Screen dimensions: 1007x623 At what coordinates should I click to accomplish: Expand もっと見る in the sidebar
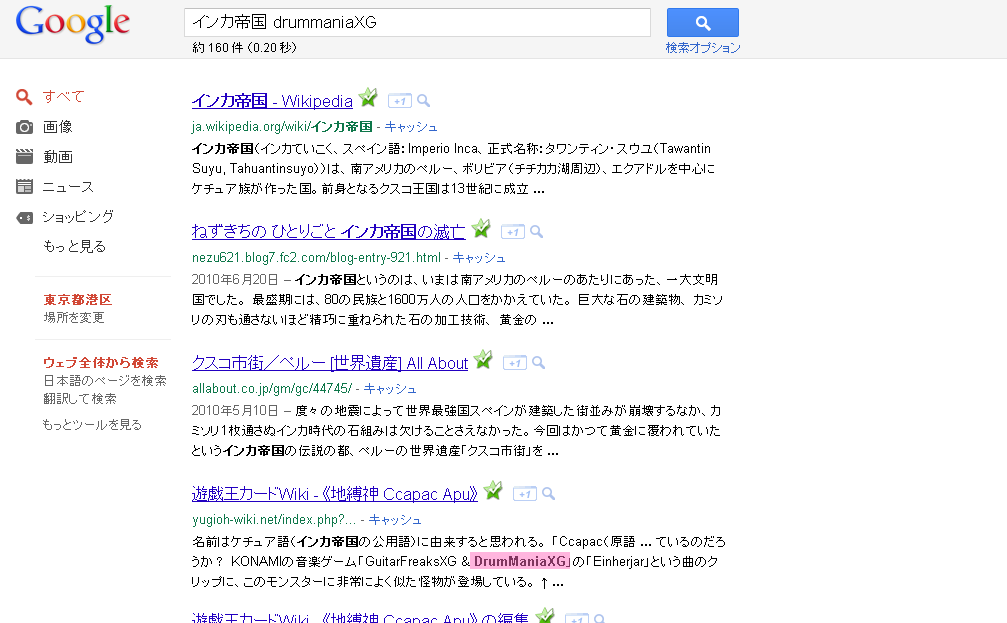[x=74, y=246]
